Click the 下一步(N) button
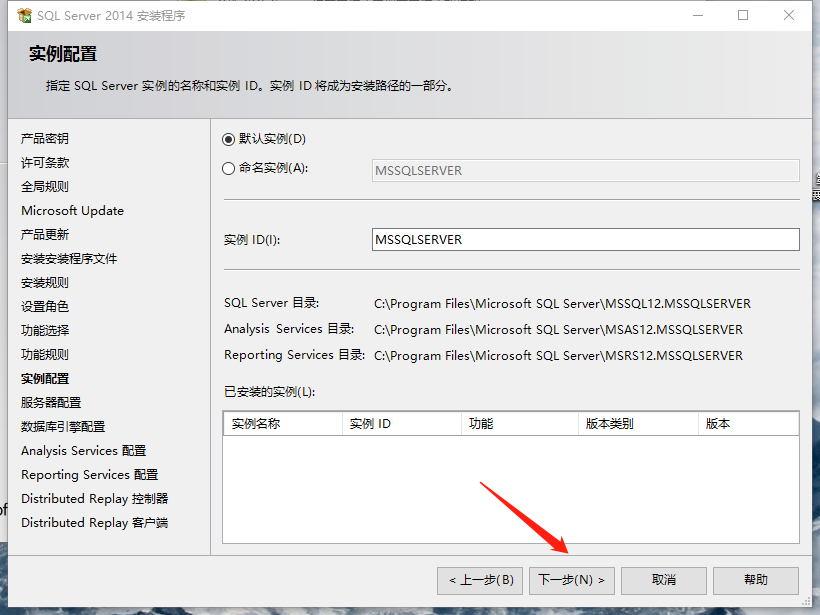This screenshot has width=820, height=615. click(x=572, y=580)
